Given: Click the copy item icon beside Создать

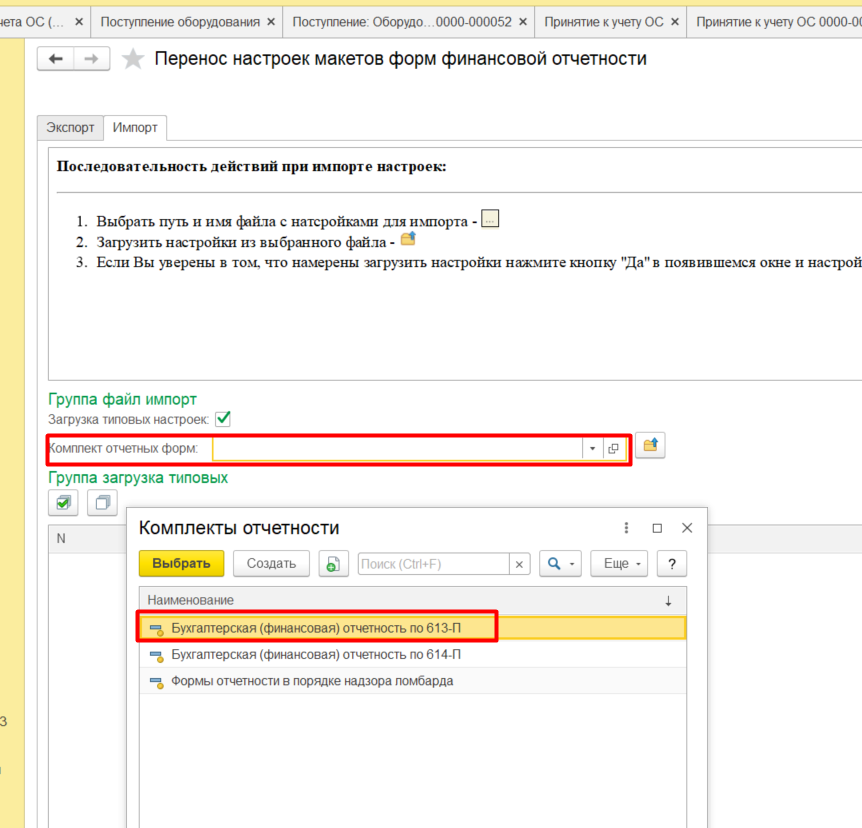Looking at the screenshot, I should click(x=333, y=564).
